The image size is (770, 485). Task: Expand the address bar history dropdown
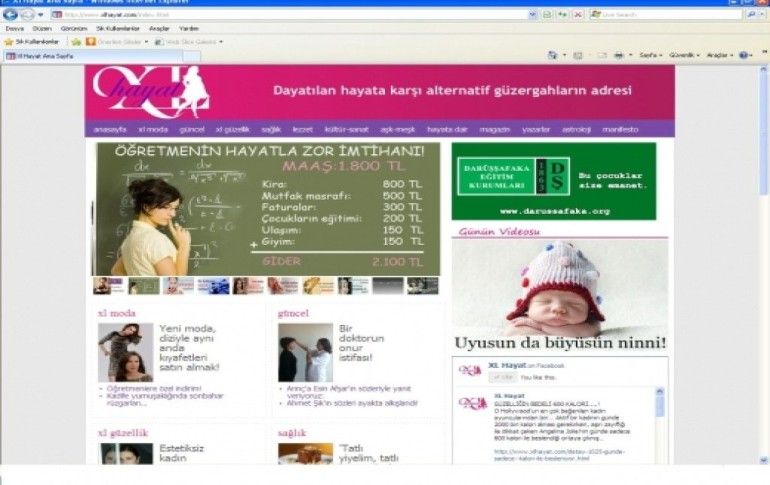pos(532,15)
